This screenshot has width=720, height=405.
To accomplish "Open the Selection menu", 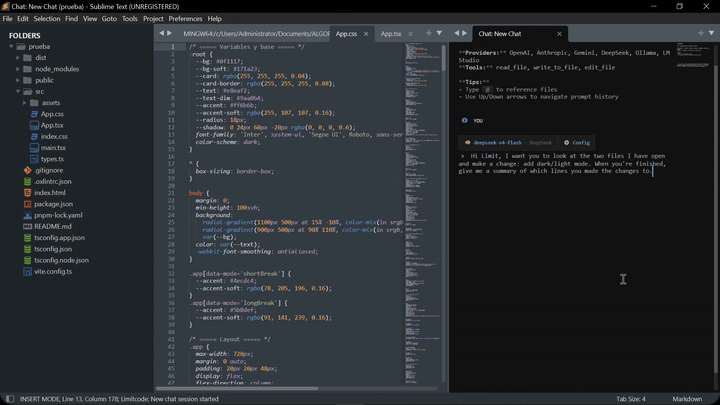I will [x=47, y=19].
